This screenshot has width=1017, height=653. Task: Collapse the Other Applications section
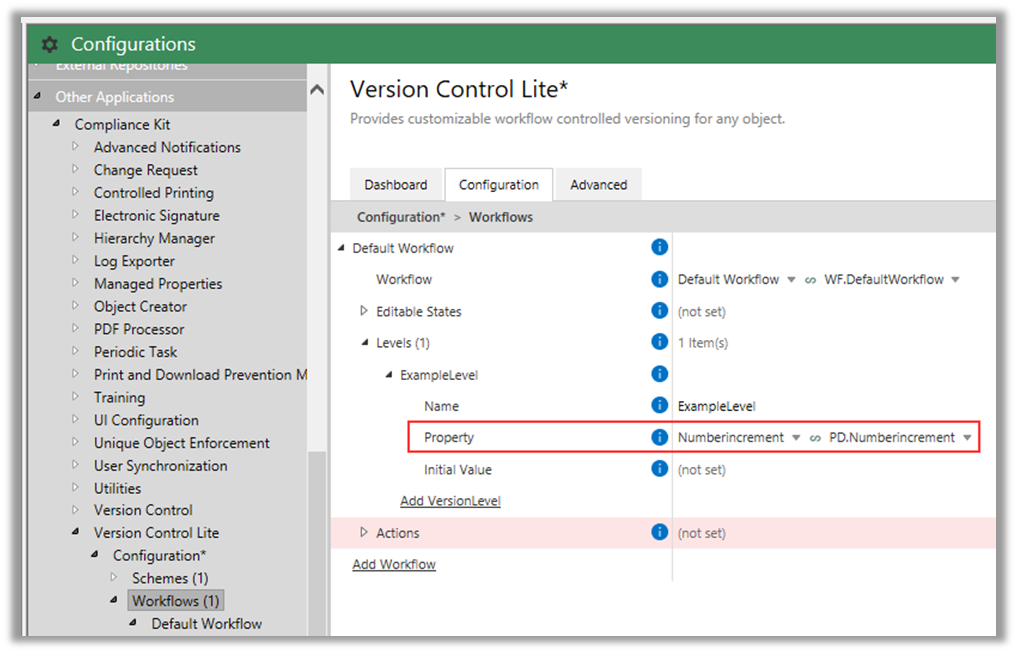point(38,96)
